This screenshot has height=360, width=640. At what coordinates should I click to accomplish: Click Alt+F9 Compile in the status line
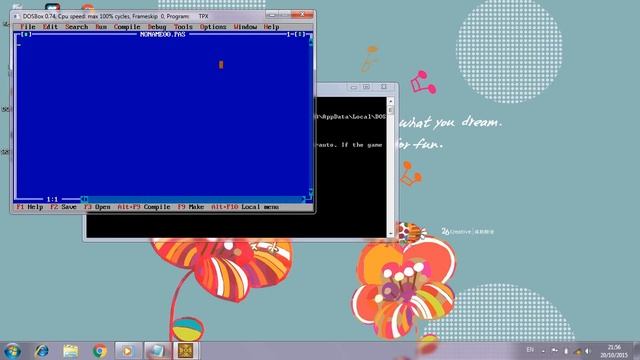coord(144,207)
